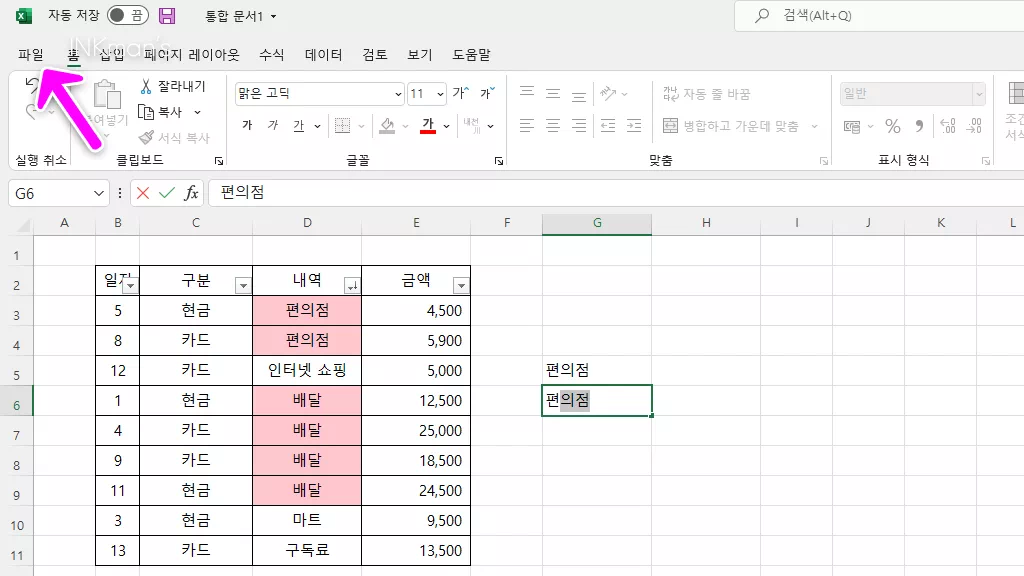Screen dimensions: 1024x576
Task: Open the 페이지 레이아웃 tab
Action: (191, 55)
